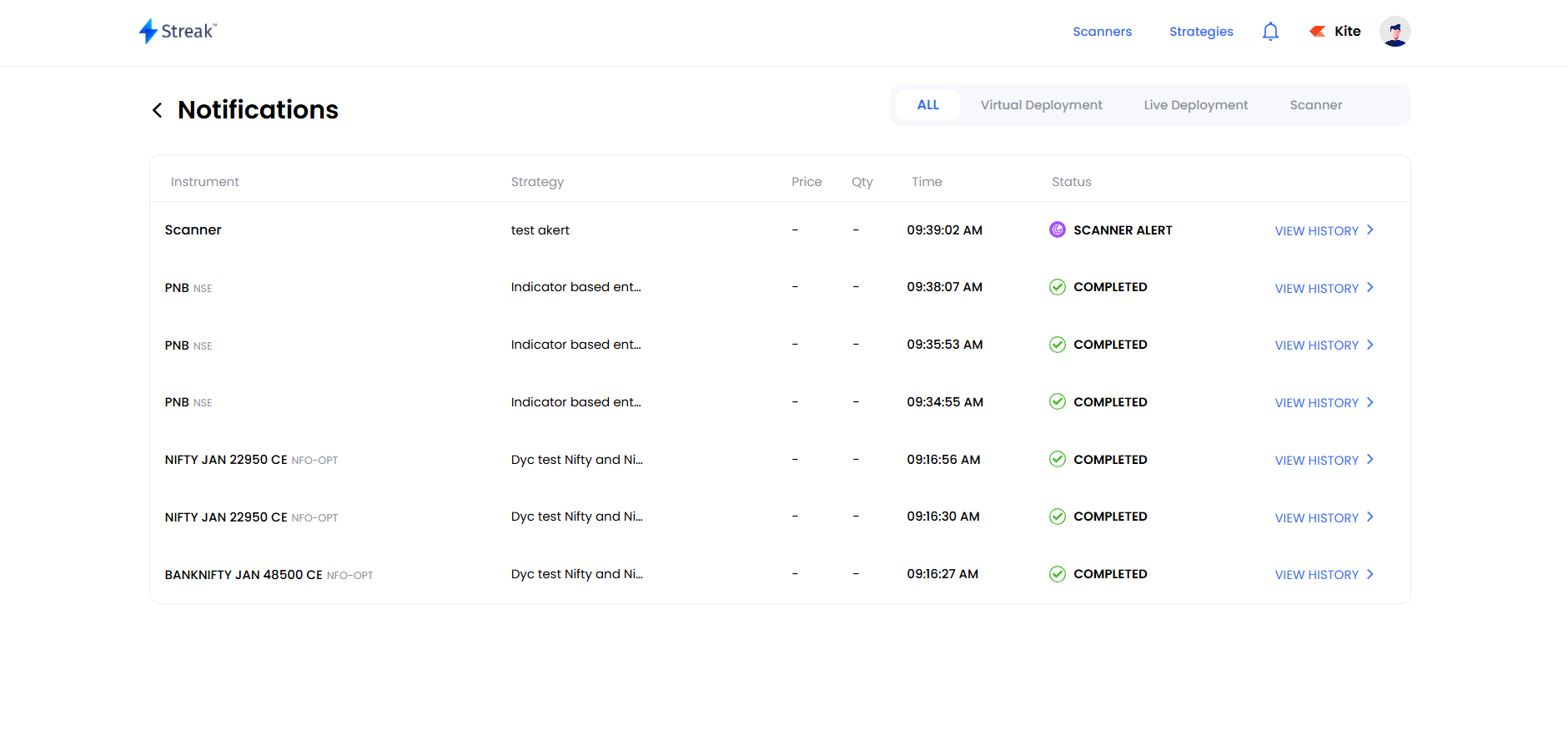Click the test akert strategy name
1568x756 pixels.
(x=540, y=230)
